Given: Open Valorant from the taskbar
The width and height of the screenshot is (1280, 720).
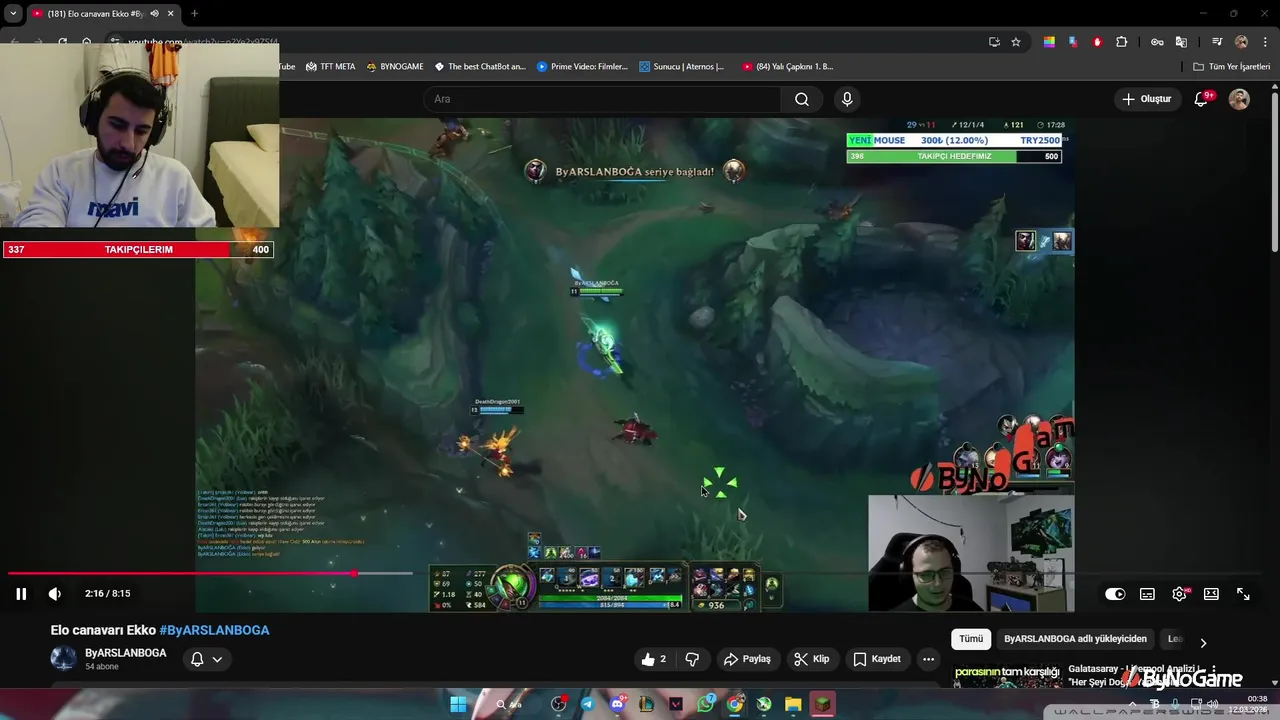Looking at the screenshot, I should coord(676,705).
